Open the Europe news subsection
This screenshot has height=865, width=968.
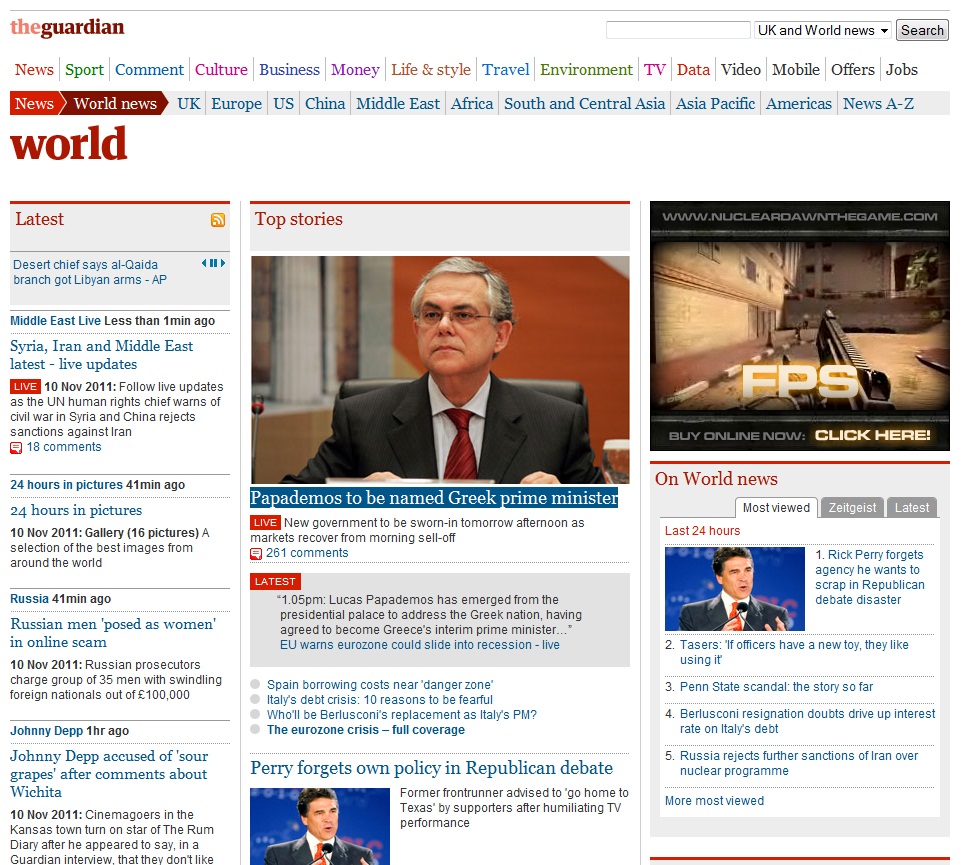[236, 104]
